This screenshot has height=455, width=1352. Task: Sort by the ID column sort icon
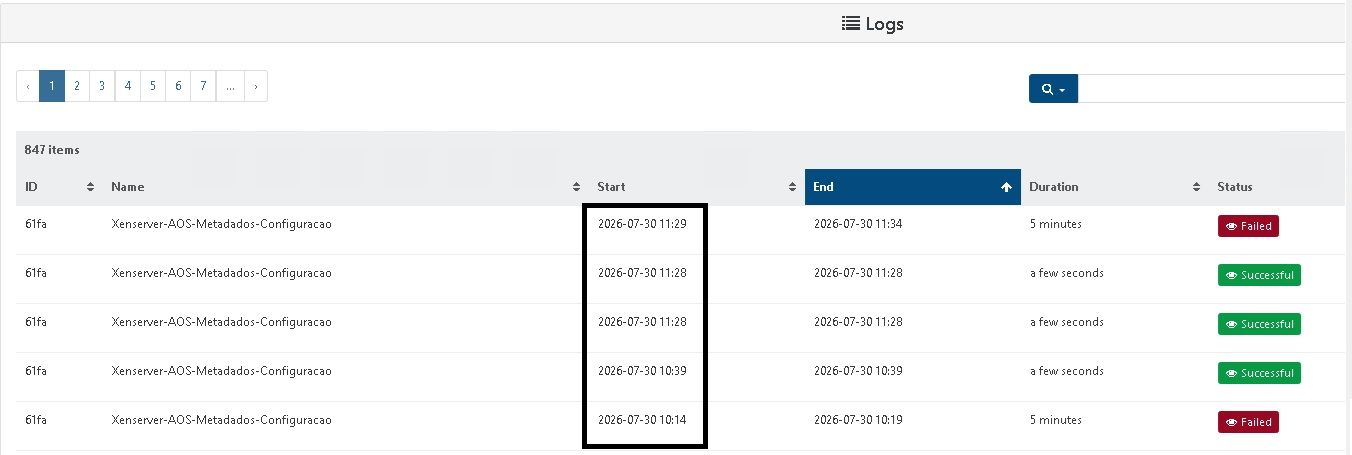pyautogui.click(x=90, y=187)
